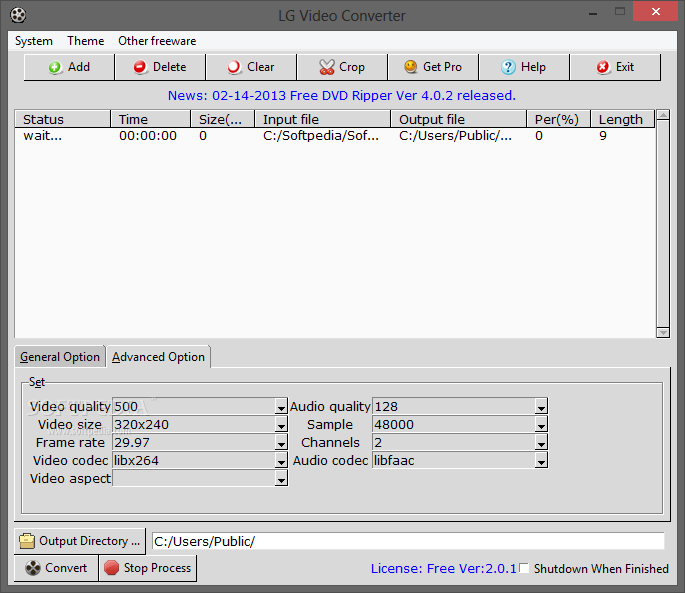Expand the Audio quality dropdown
Image resolution: width=685 pixels, height=593 pixels.
[x=541, y=407]
